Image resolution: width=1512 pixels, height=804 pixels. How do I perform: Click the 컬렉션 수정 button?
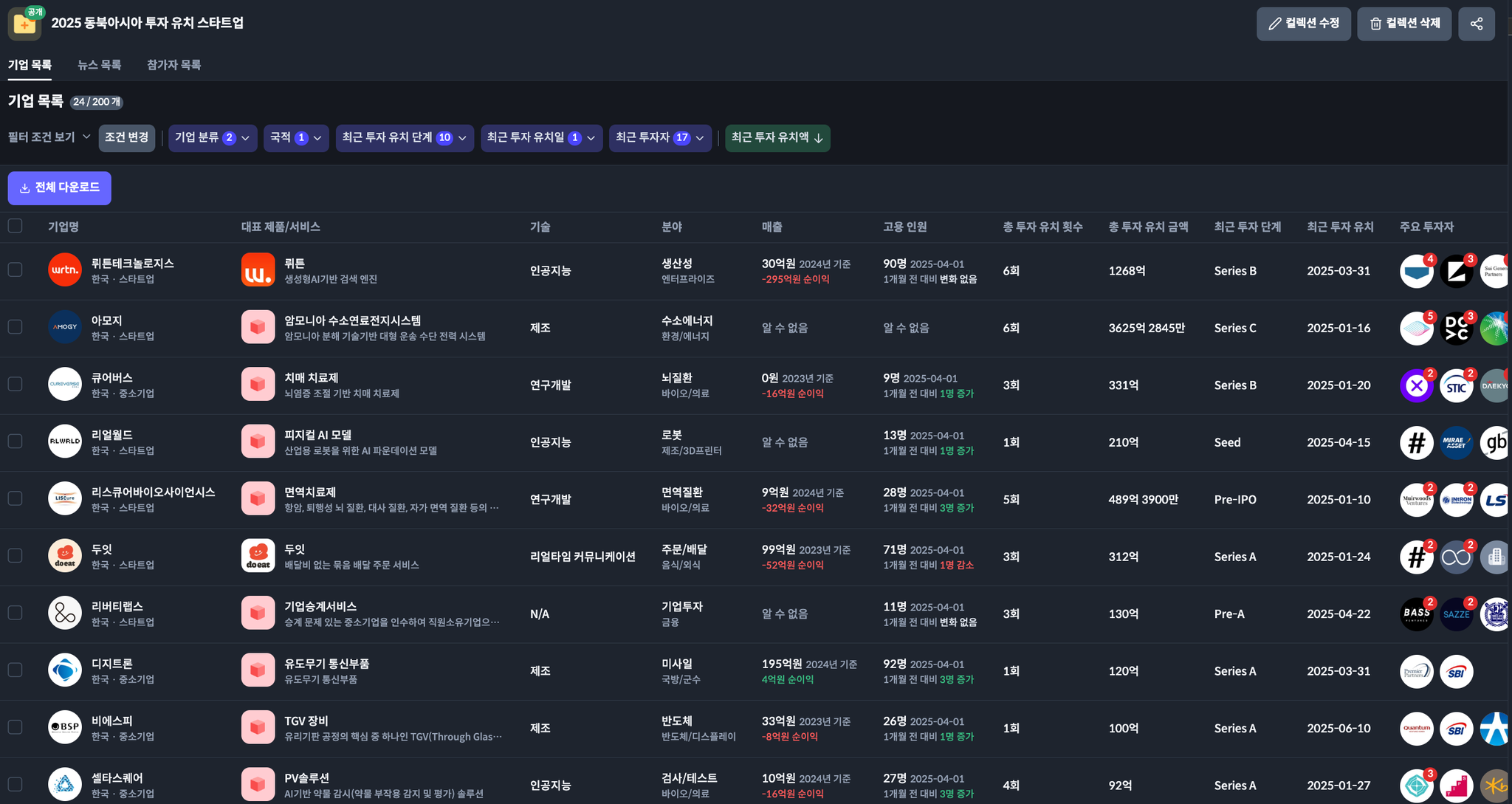click(x=1303, y=24)
